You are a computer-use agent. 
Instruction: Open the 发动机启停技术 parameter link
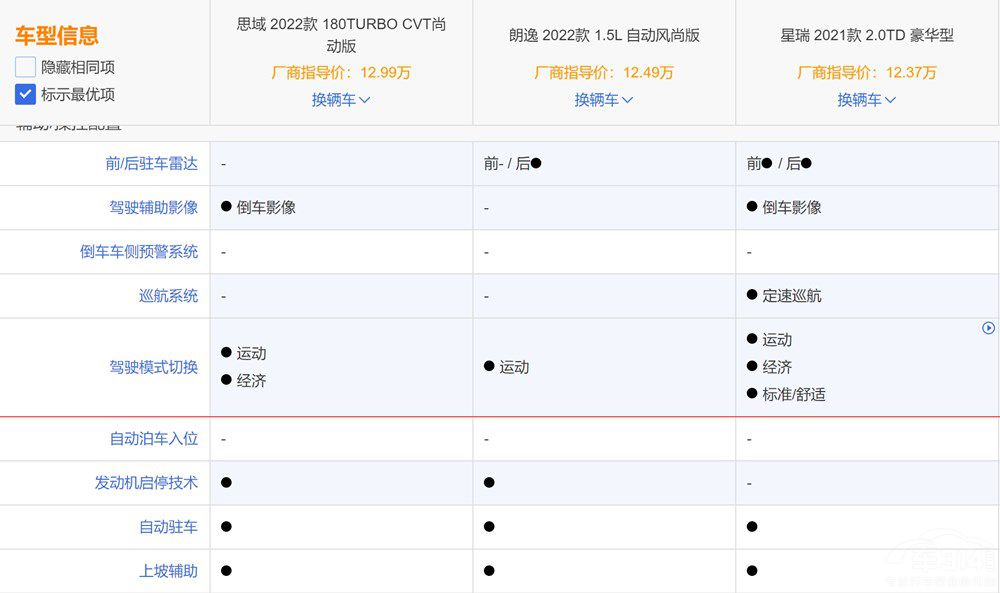[146, 483]
